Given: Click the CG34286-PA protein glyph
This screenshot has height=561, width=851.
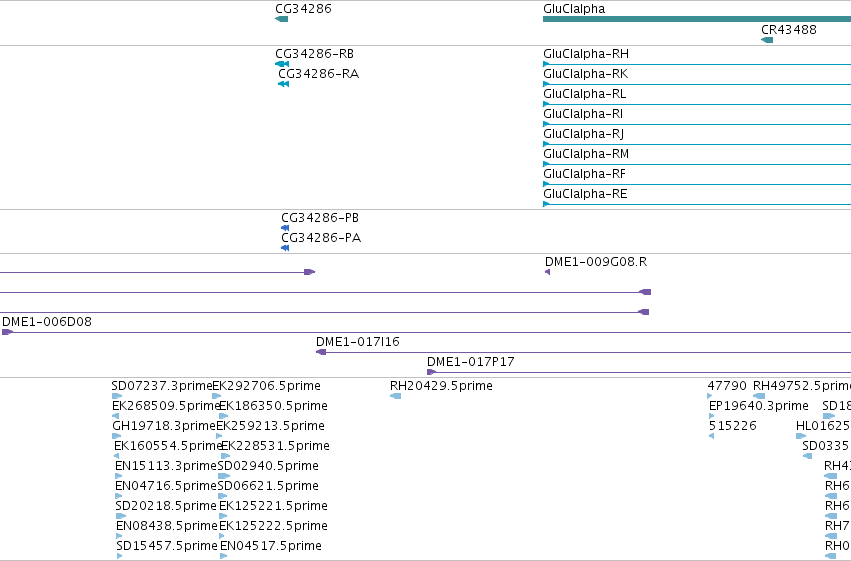Looking at the screenshot, I should (285, 248).
